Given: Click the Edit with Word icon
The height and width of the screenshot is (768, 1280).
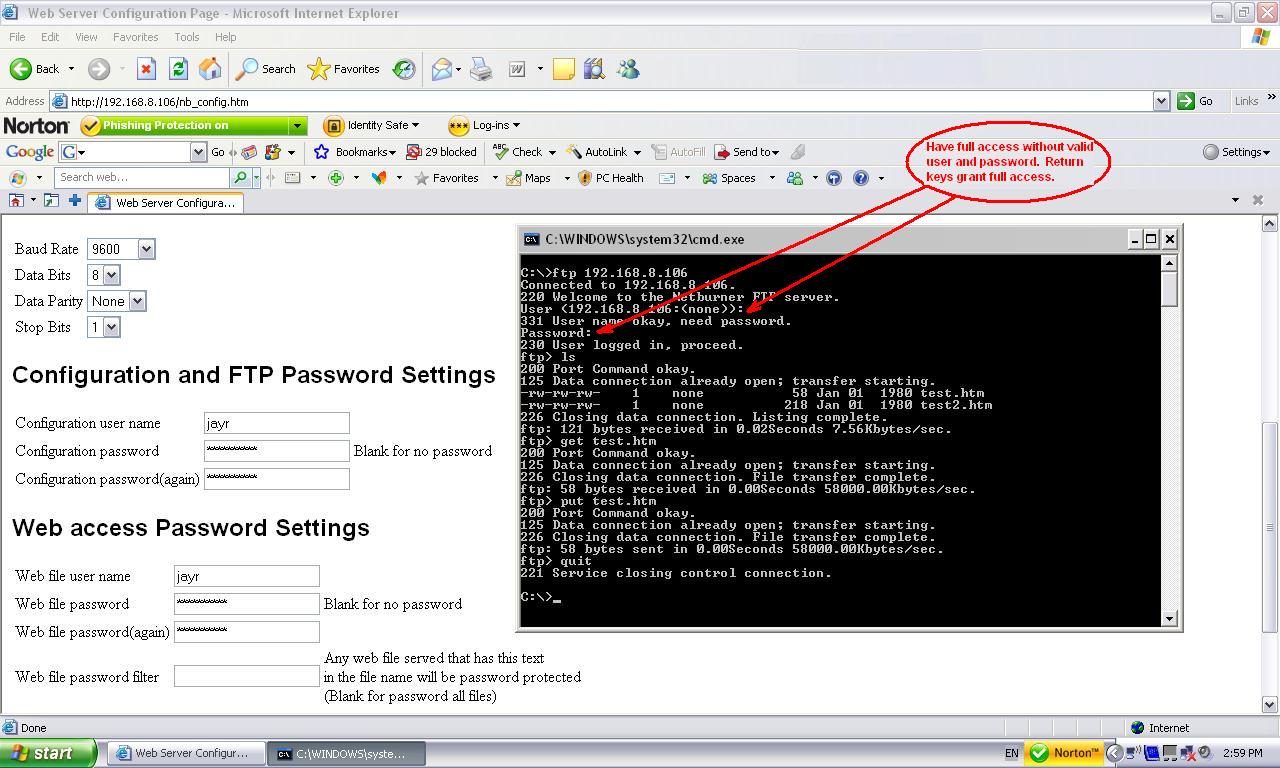Looking at the screenshot, I should pyautogui.click(x=517, y=69).
